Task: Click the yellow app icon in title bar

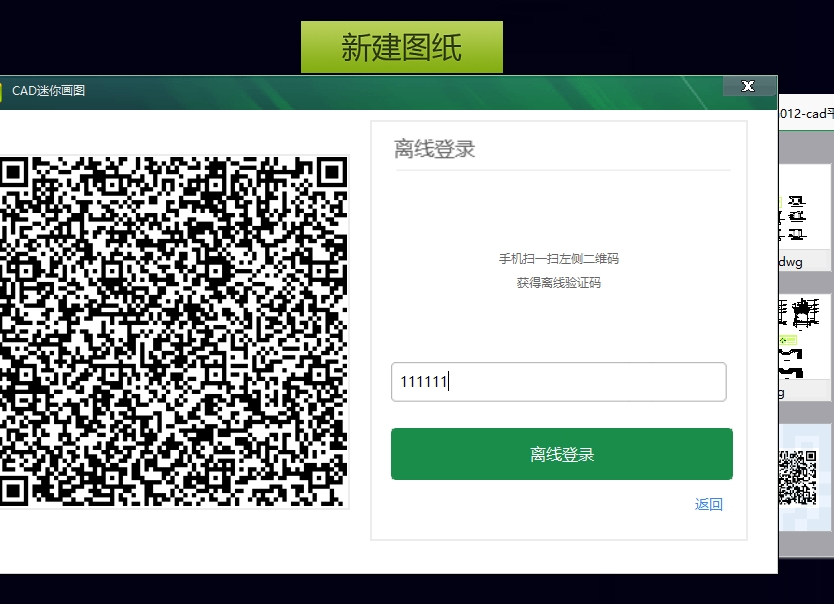Action: pos(1,91)
